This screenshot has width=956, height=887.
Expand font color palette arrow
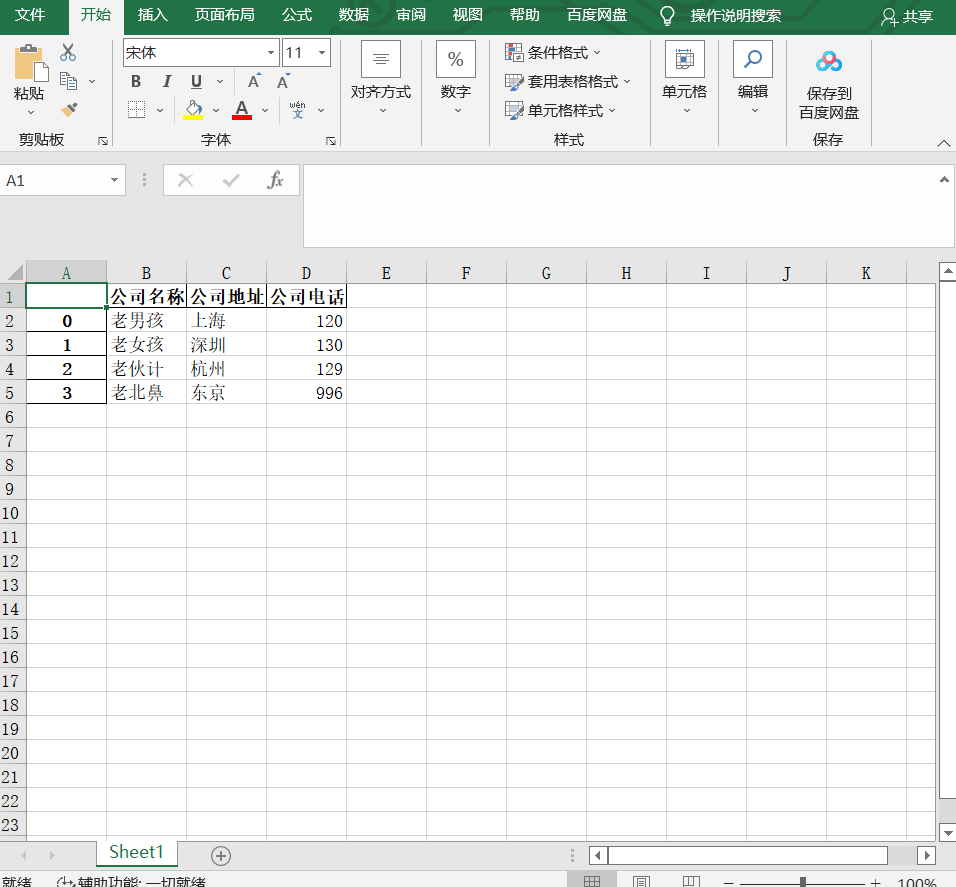click(x=265, y=110)
